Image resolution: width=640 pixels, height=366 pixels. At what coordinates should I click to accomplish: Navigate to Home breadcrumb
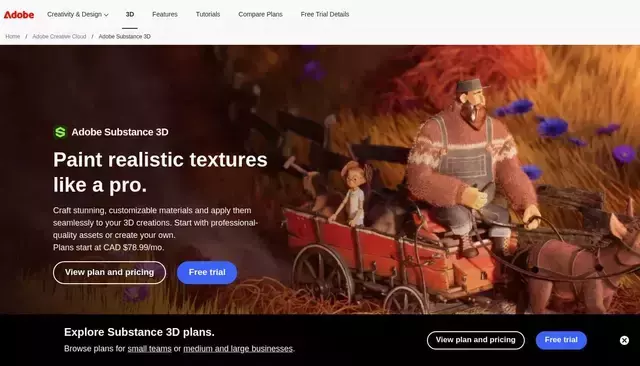pos(13,36)
